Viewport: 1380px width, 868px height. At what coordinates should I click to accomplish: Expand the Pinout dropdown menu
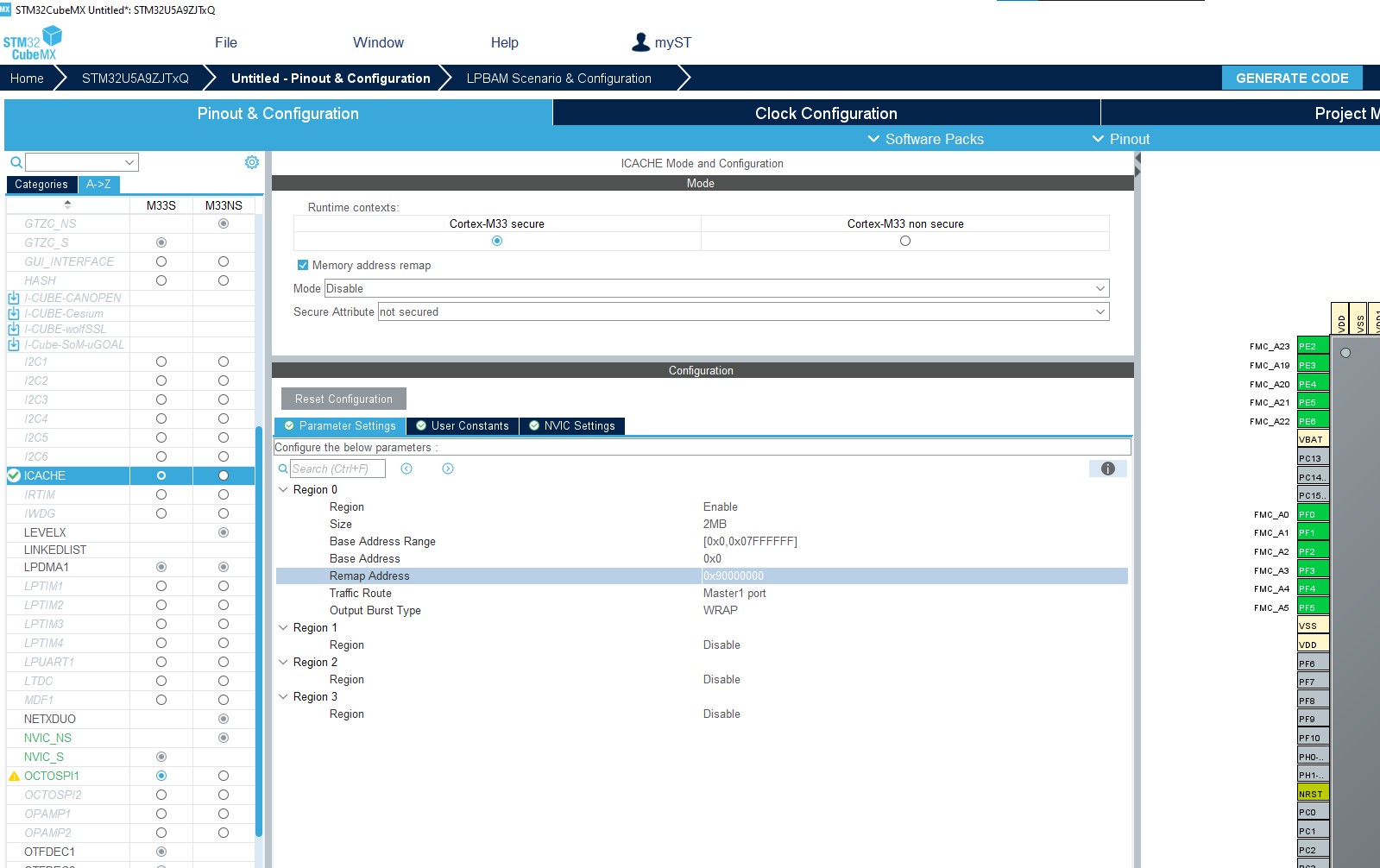[x=1121, y=139]
